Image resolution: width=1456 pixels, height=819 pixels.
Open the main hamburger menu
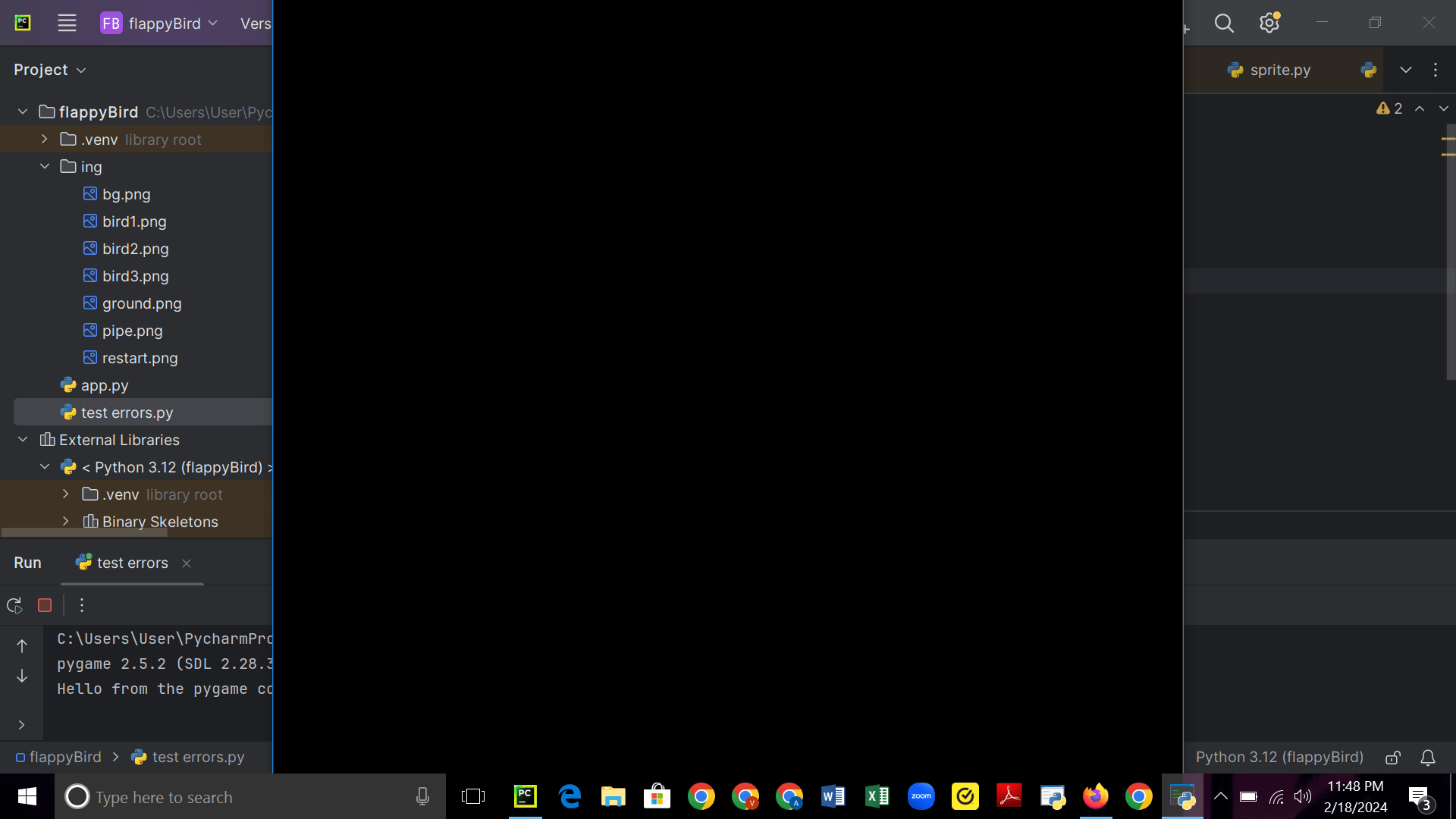point(67,23)
